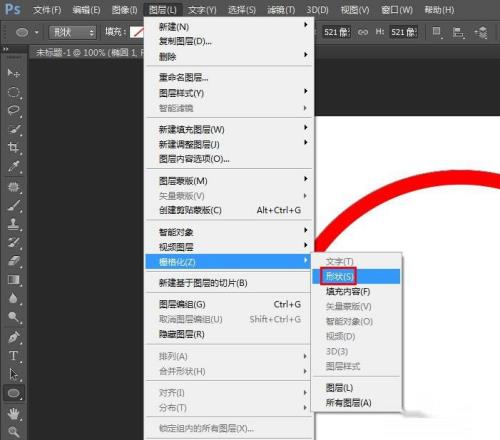Select the Elliptical Marquee tool
Image resolution: width=500 pixels, height=440 pixels.
click(13, 92)
